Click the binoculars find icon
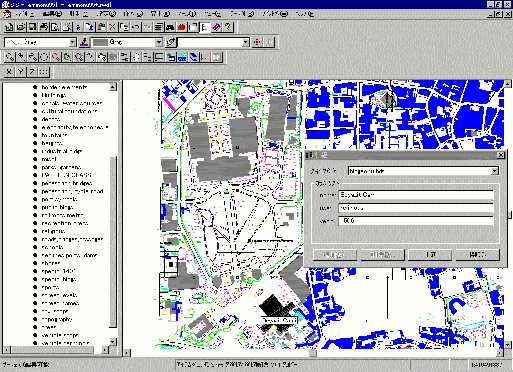This screenshot has height=372, width=513. 170,27
